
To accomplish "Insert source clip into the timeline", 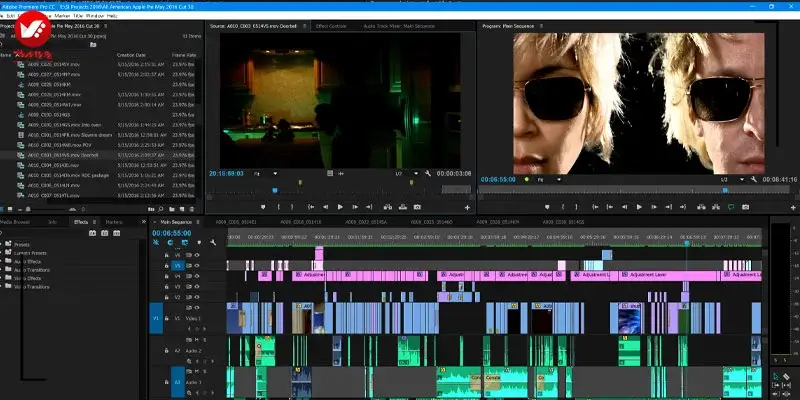I will (x=388, y=207).
